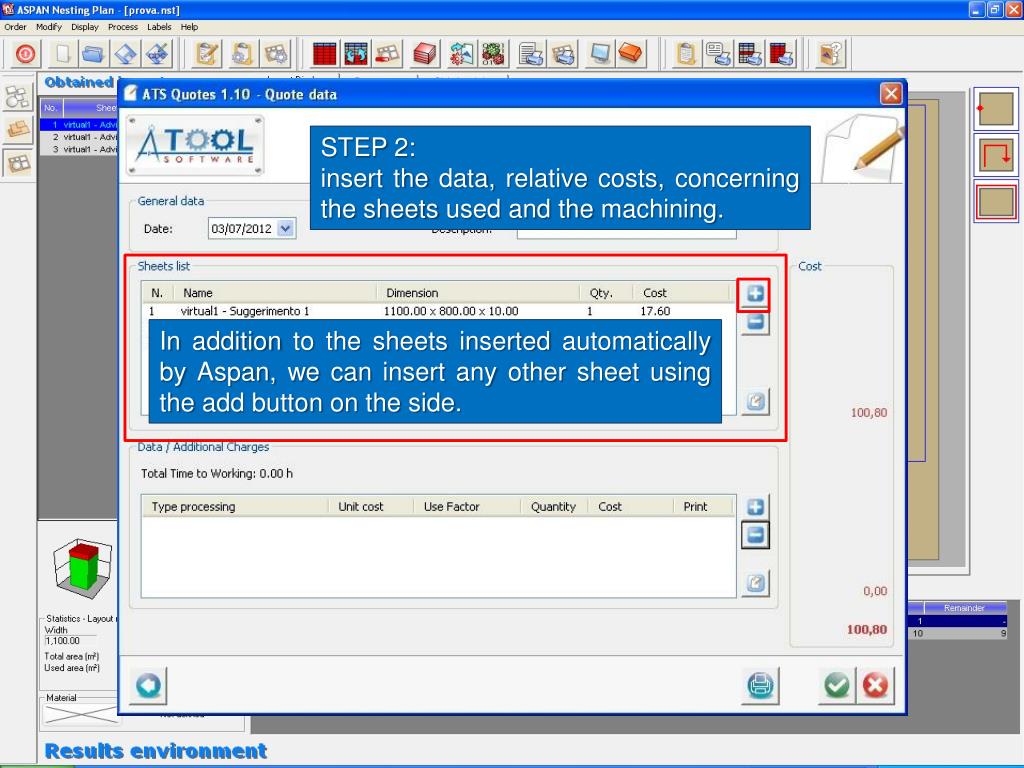Open a file with the blue folder icon
This screenshot has width=1024, height=768.
pyautogui.click(x=94, y=54)
